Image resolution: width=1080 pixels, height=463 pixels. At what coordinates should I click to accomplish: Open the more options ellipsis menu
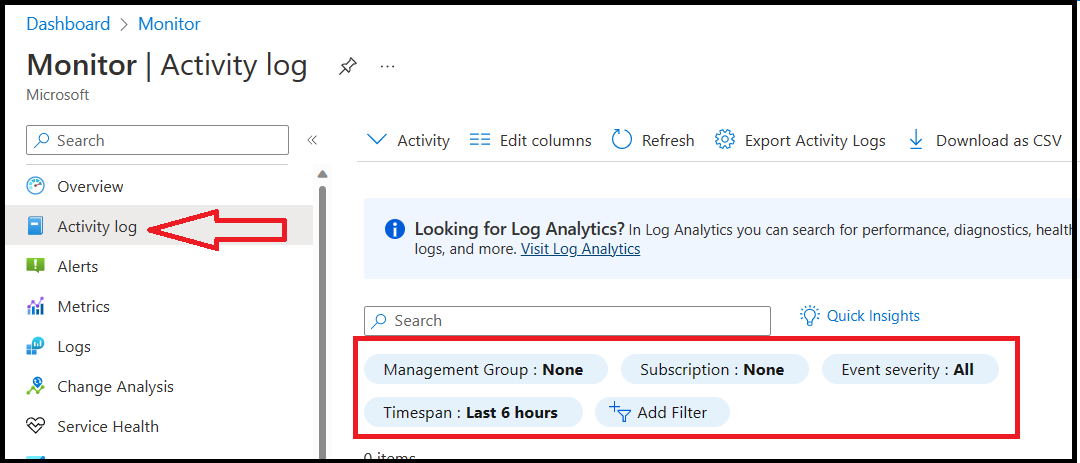[388, 67]
